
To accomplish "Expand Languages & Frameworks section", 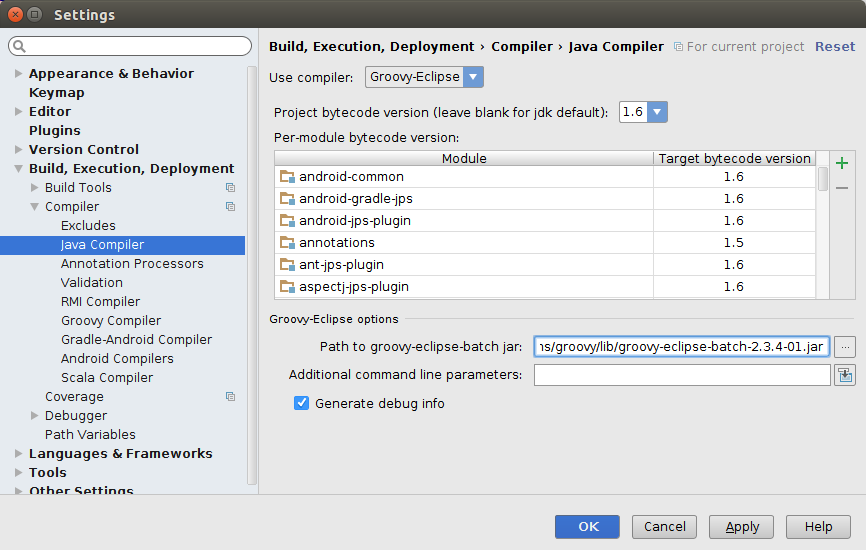I will [x=18, y=454].
